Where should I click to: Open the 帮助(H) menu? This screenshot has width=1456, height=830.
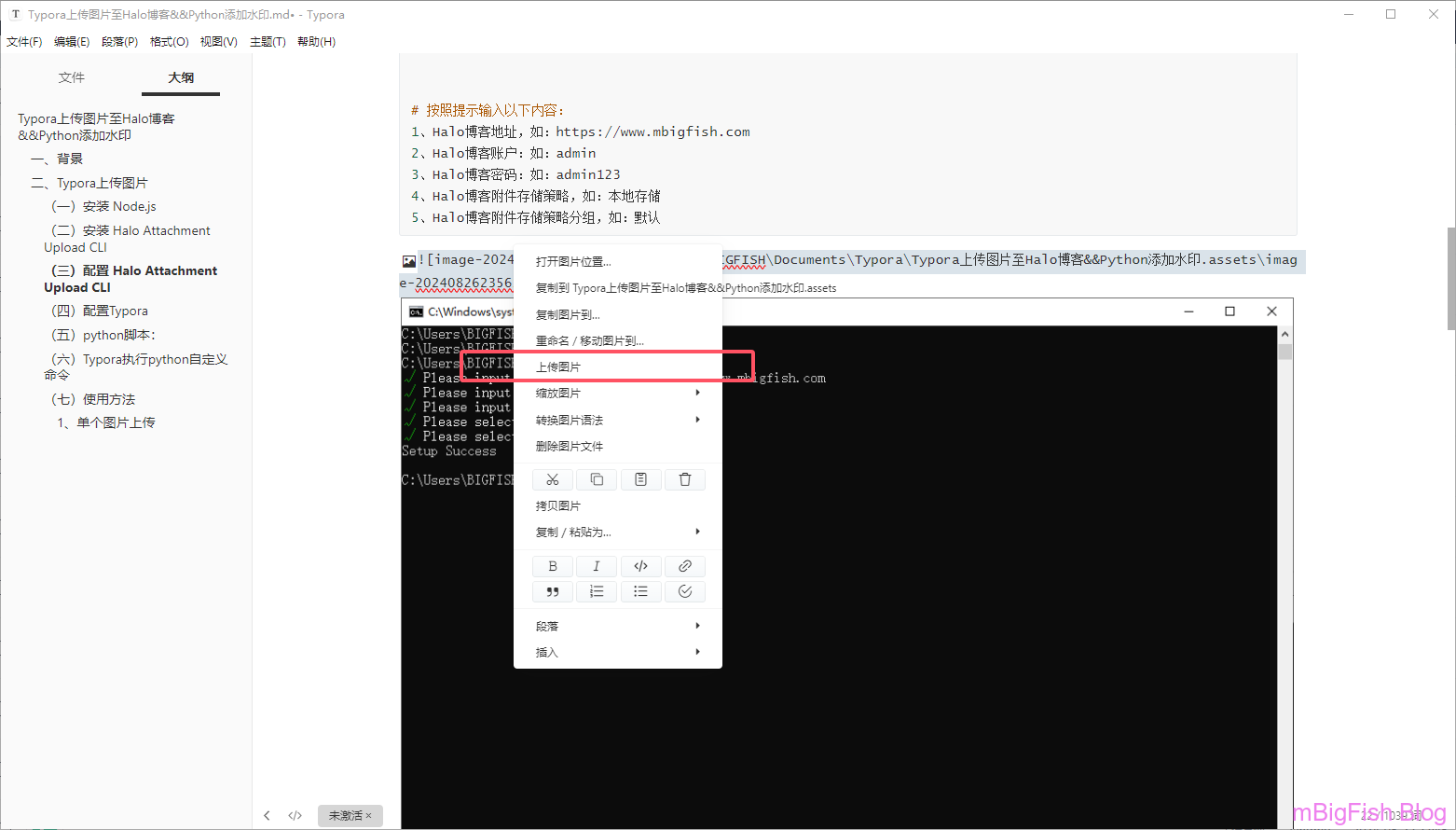316,42
